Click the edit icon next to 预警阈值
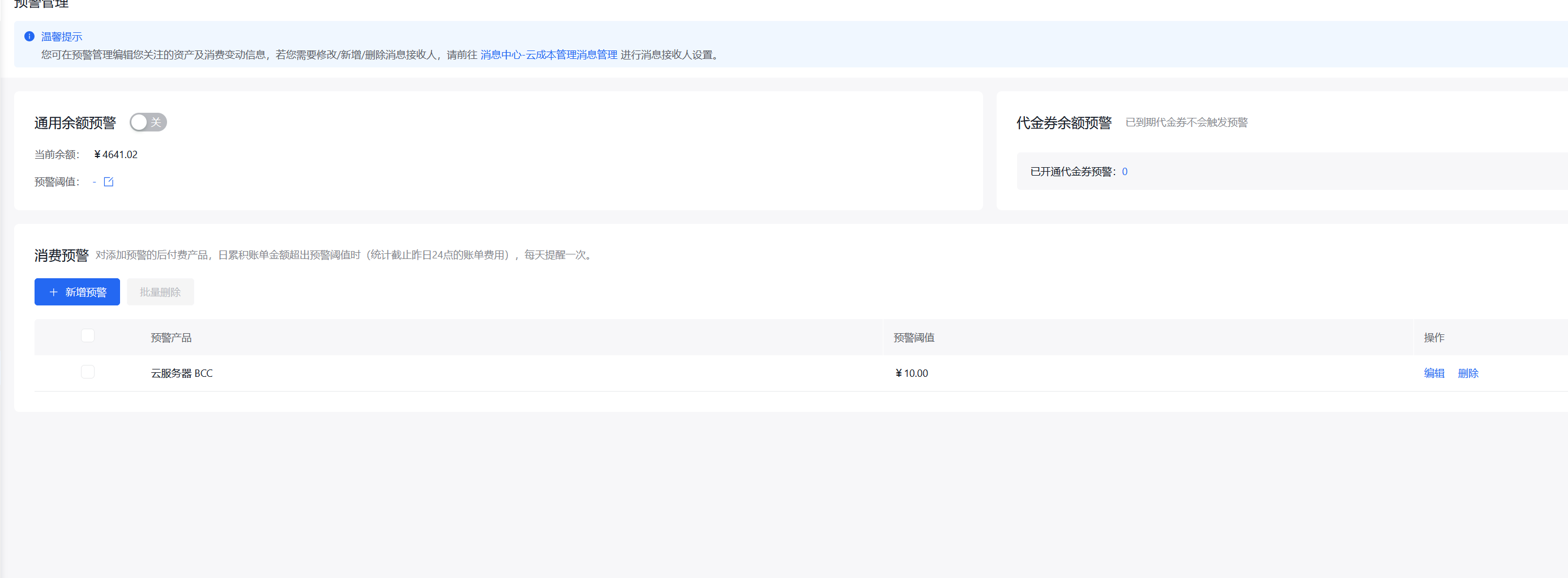1568x578 pixels. tap(109, 181)
